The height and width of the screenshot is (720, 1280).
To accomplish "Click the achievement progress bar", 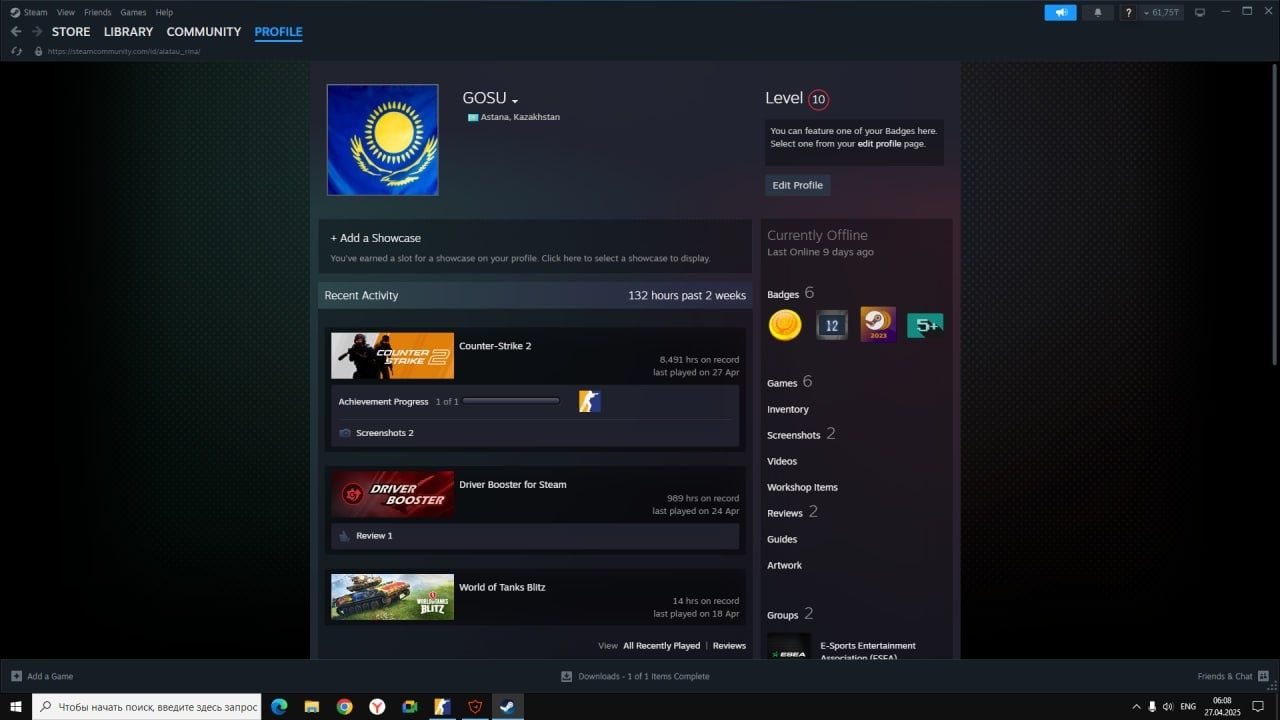I will pos(511,401).
